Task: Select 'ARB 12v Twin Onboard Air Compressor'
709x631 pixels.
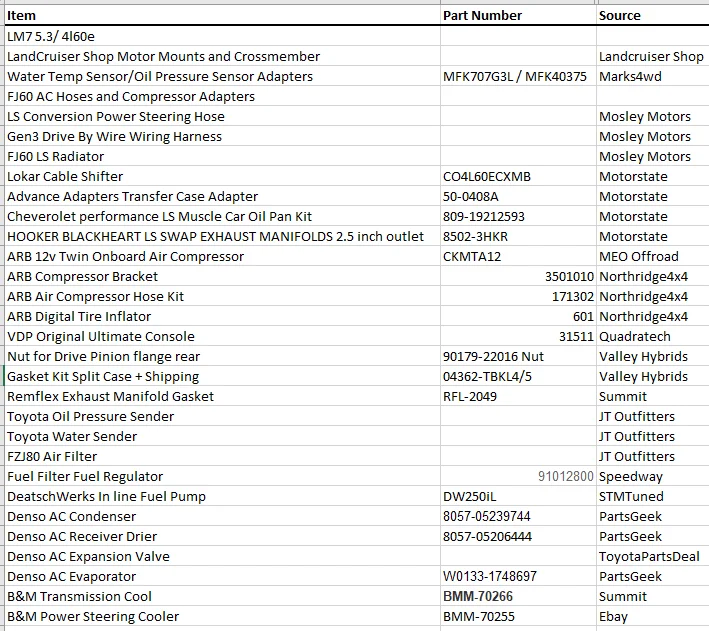Action: [222, 256]
